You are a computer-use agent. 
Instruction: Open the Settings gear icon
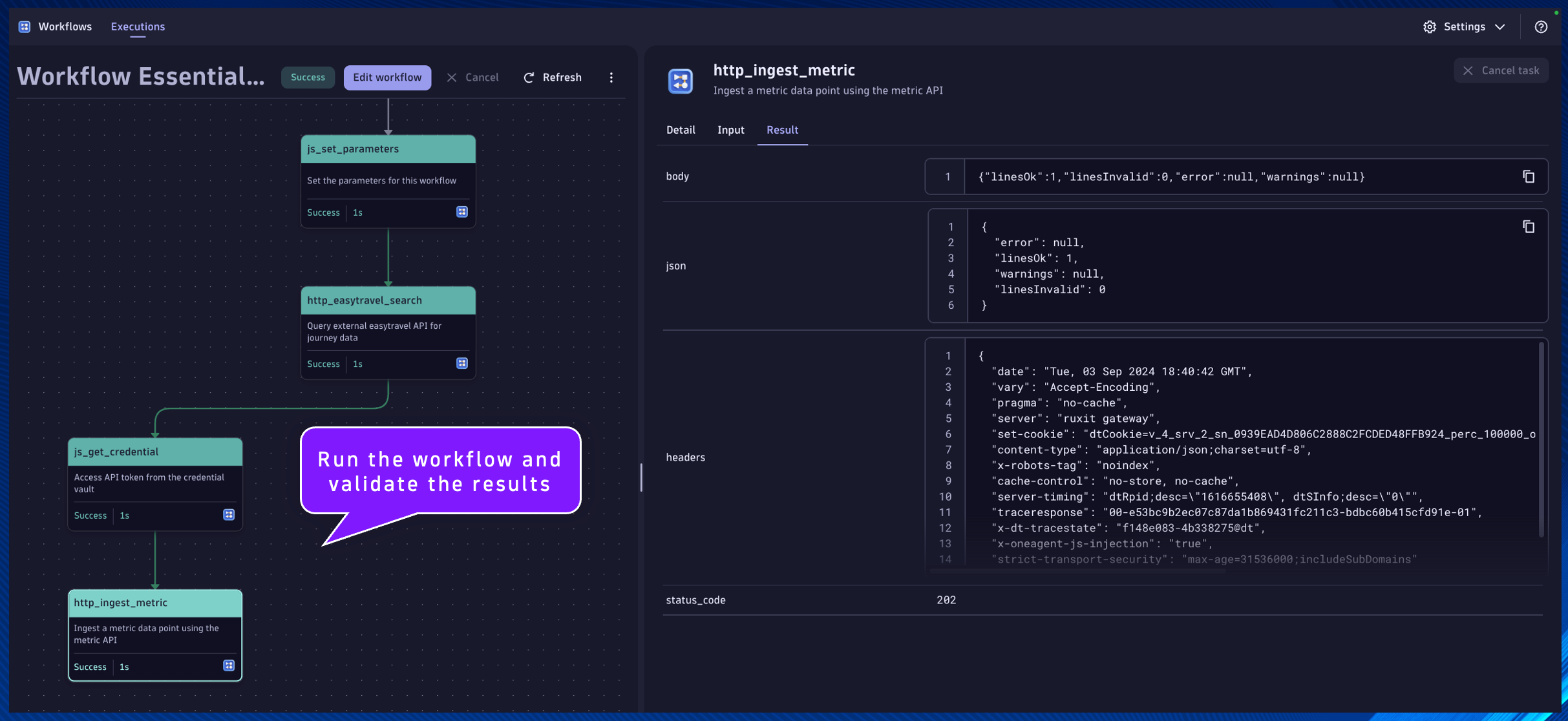pyautogui.click(x=1430, y=26)
